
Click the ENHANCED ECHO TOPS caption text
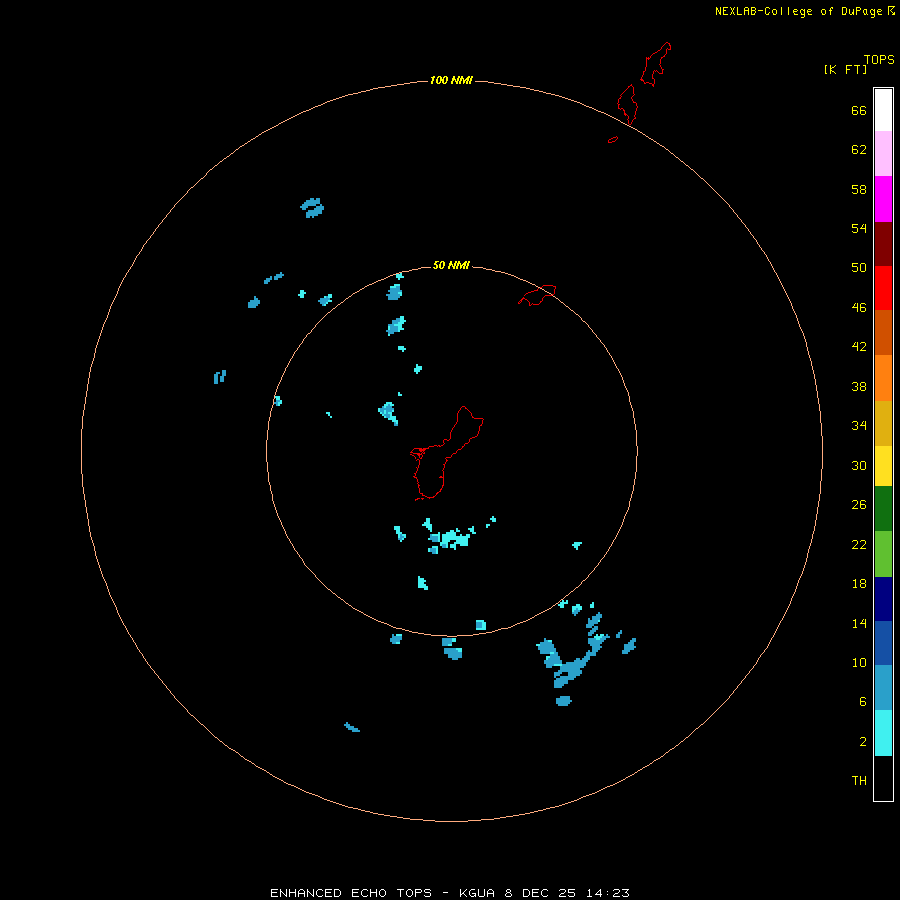coord(351,893)
